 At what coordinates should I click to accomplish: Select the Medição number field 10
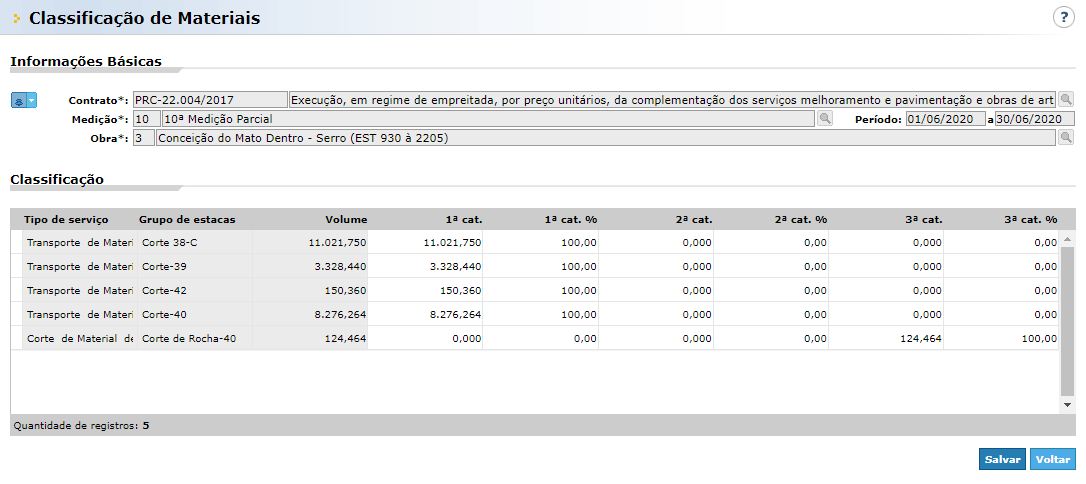click(x=147, y=119)
